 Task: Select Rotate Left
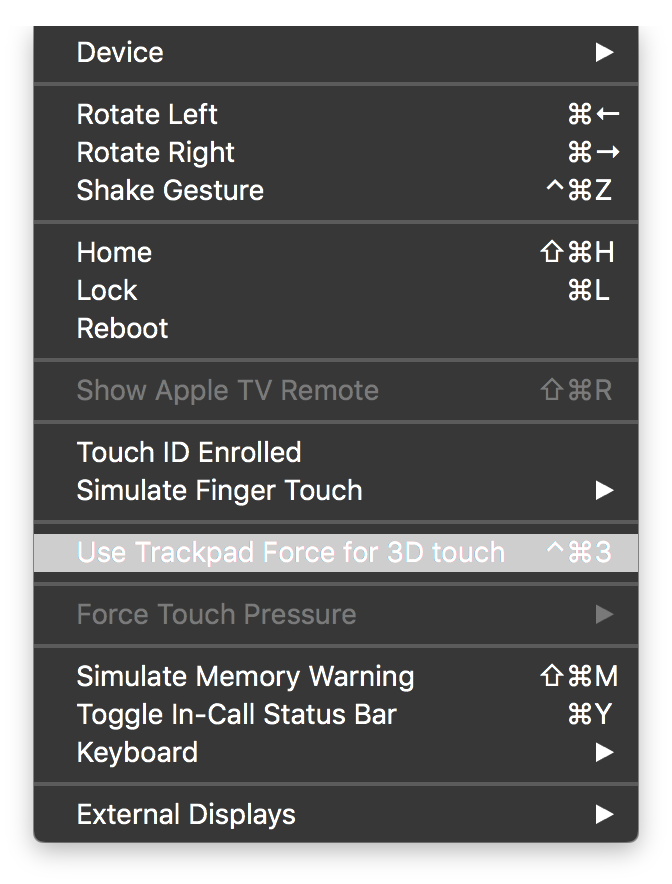pyautogui.click(x=146, y=114)
